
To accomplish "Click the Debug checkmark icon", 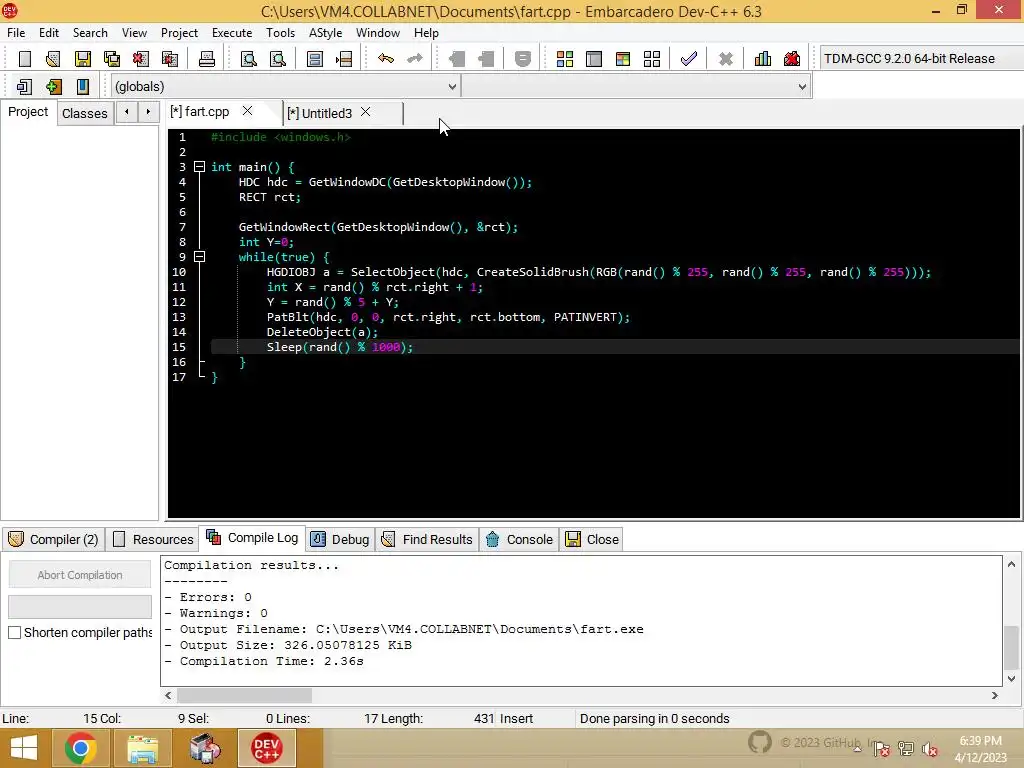I will 688,59.
